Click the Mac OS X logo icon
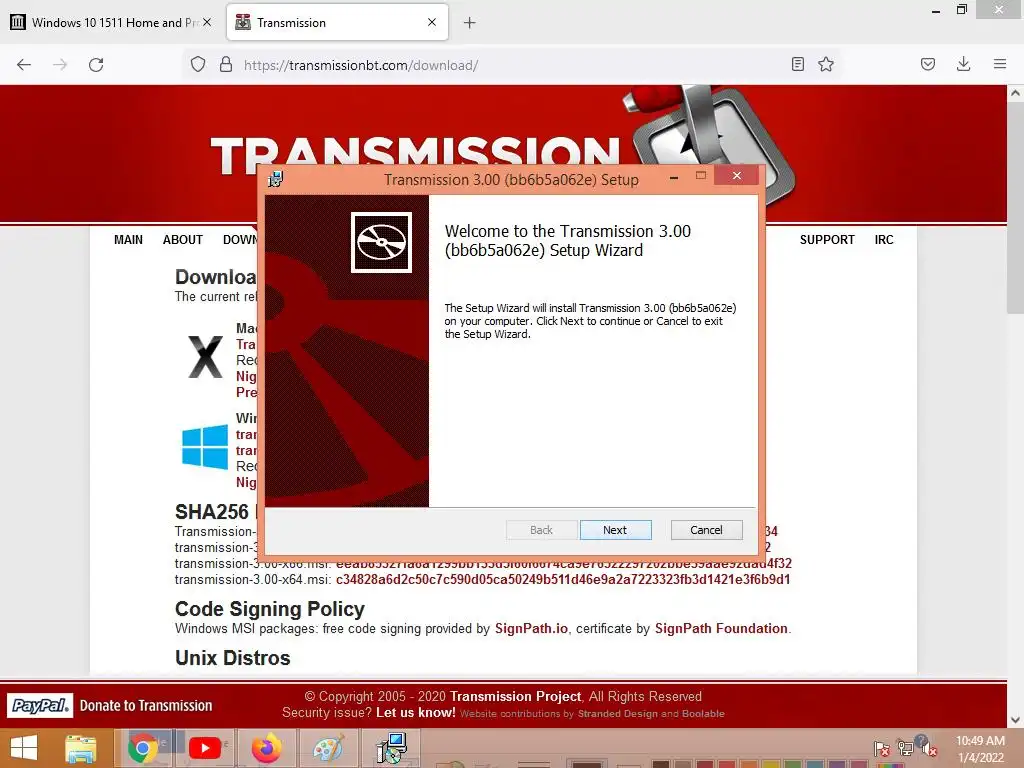Image resolution: width=1024 pixels, height=768 pixels. pos(206,357)
